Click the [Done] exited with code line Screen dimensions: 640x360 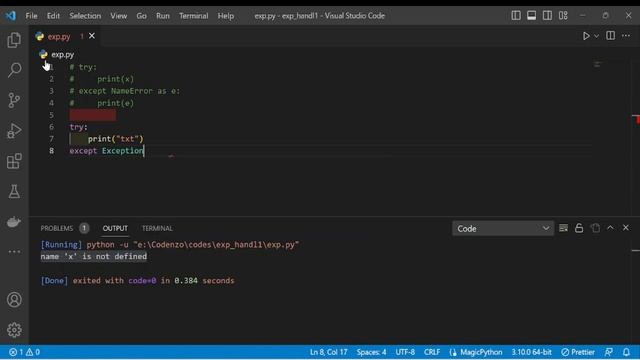tap(138, 280)
